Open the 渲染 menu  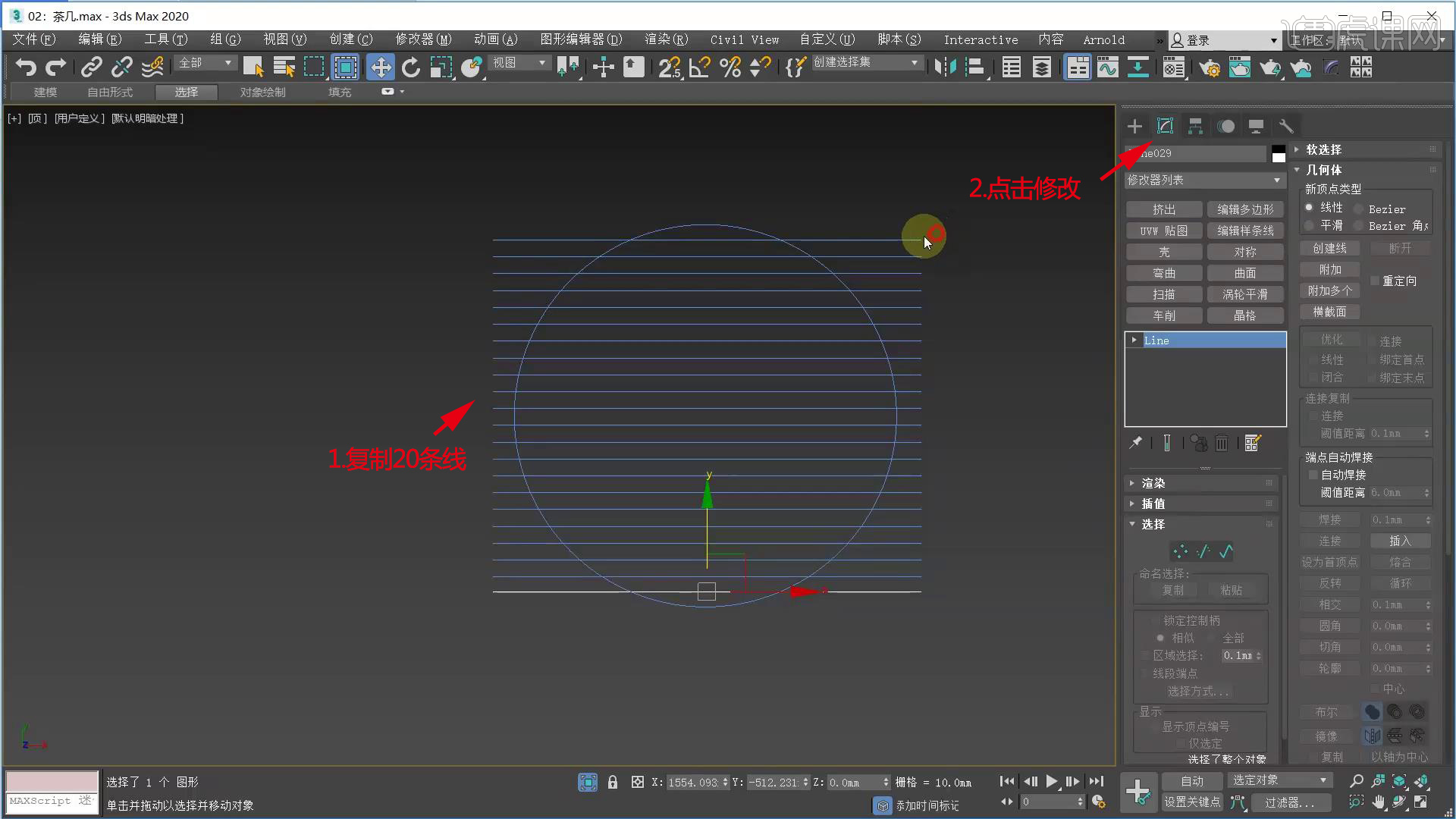click(666, 39)
